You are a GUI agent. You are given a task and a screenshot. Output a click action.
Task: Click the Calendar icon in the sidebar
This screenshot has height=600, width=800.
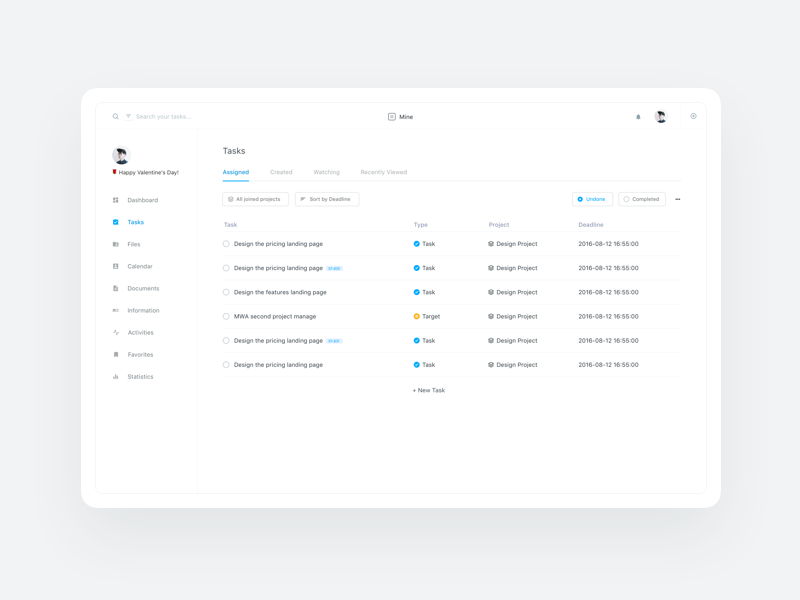pos(116,266)
